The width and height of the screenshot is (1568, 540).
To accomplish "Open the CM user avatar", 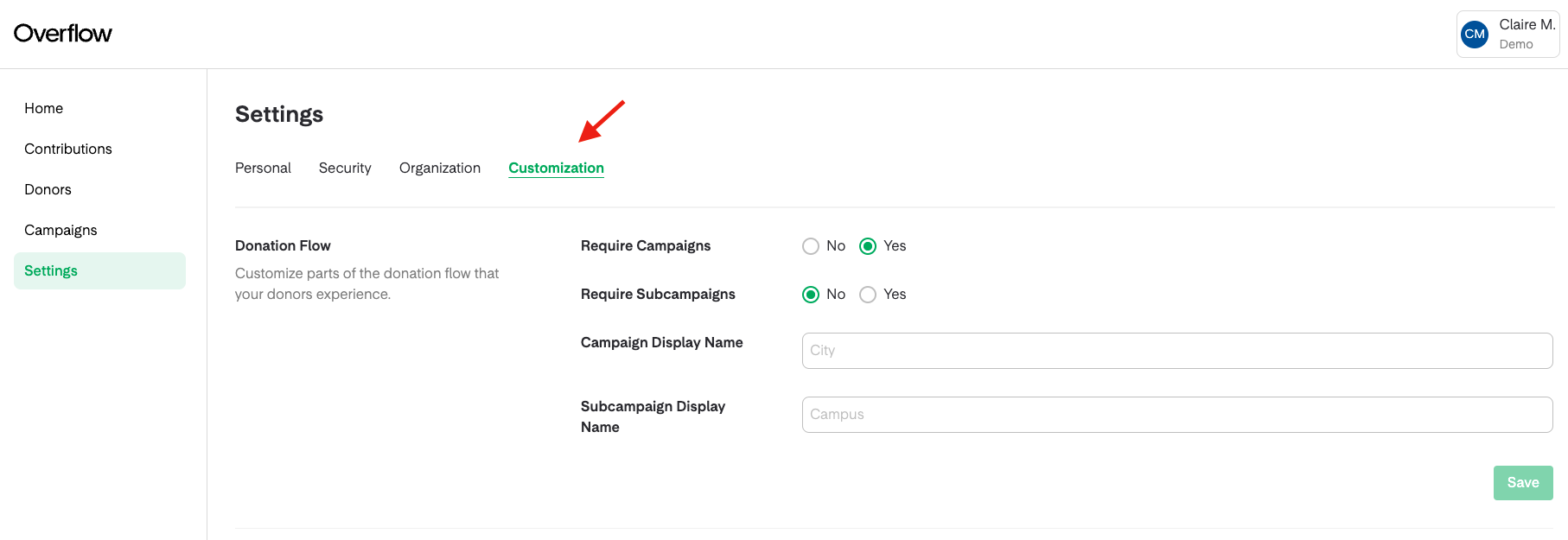I will 1475,35.
